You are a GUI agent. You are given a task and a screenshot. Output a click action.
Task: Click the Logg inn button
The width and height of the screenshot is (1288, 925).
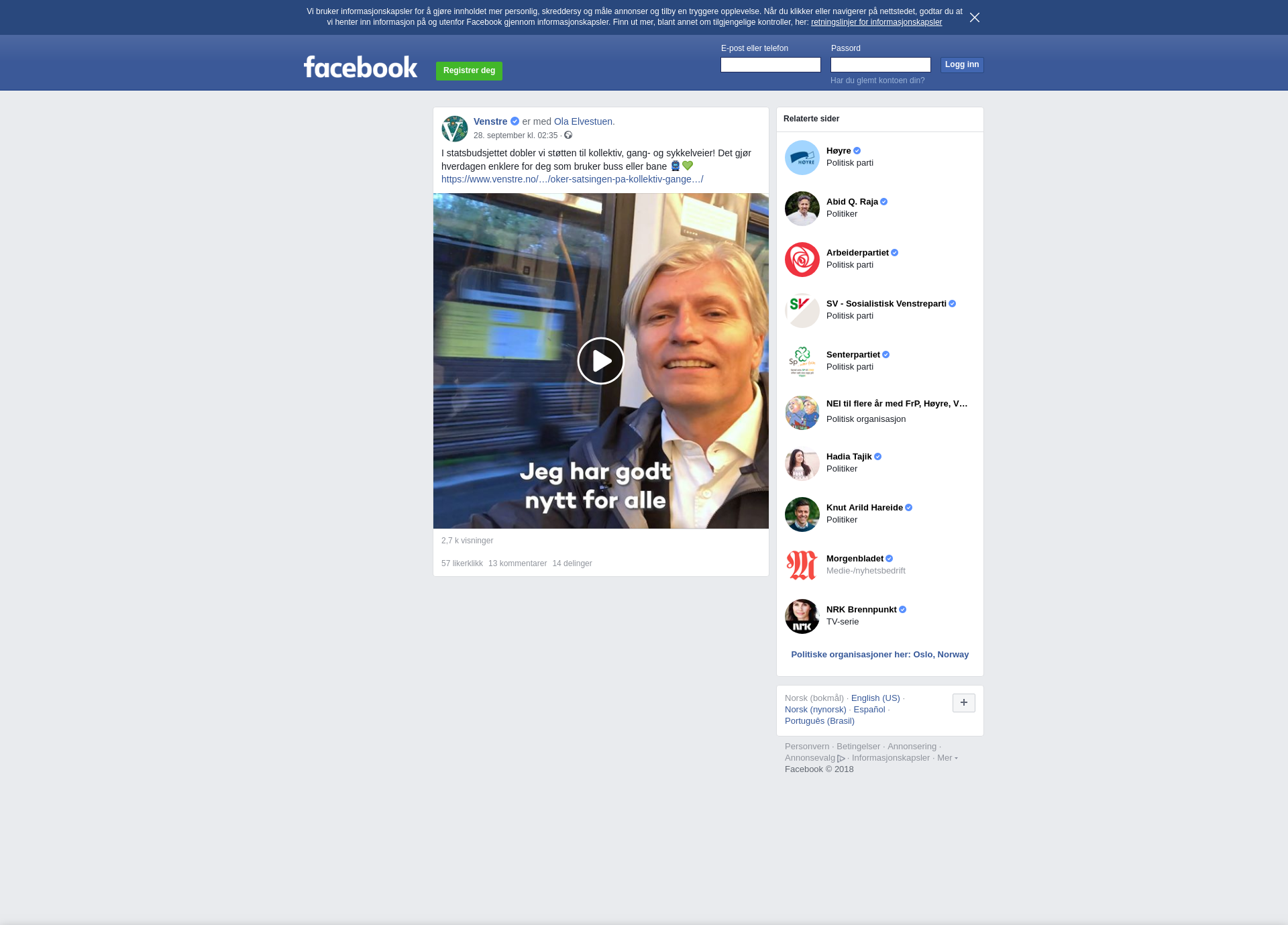pos(962,64)
